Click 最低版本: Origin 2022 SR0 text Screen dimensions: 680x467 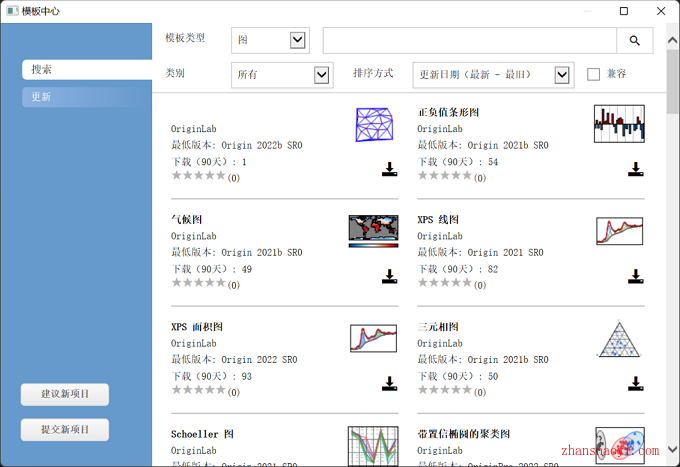pos(234,359)
